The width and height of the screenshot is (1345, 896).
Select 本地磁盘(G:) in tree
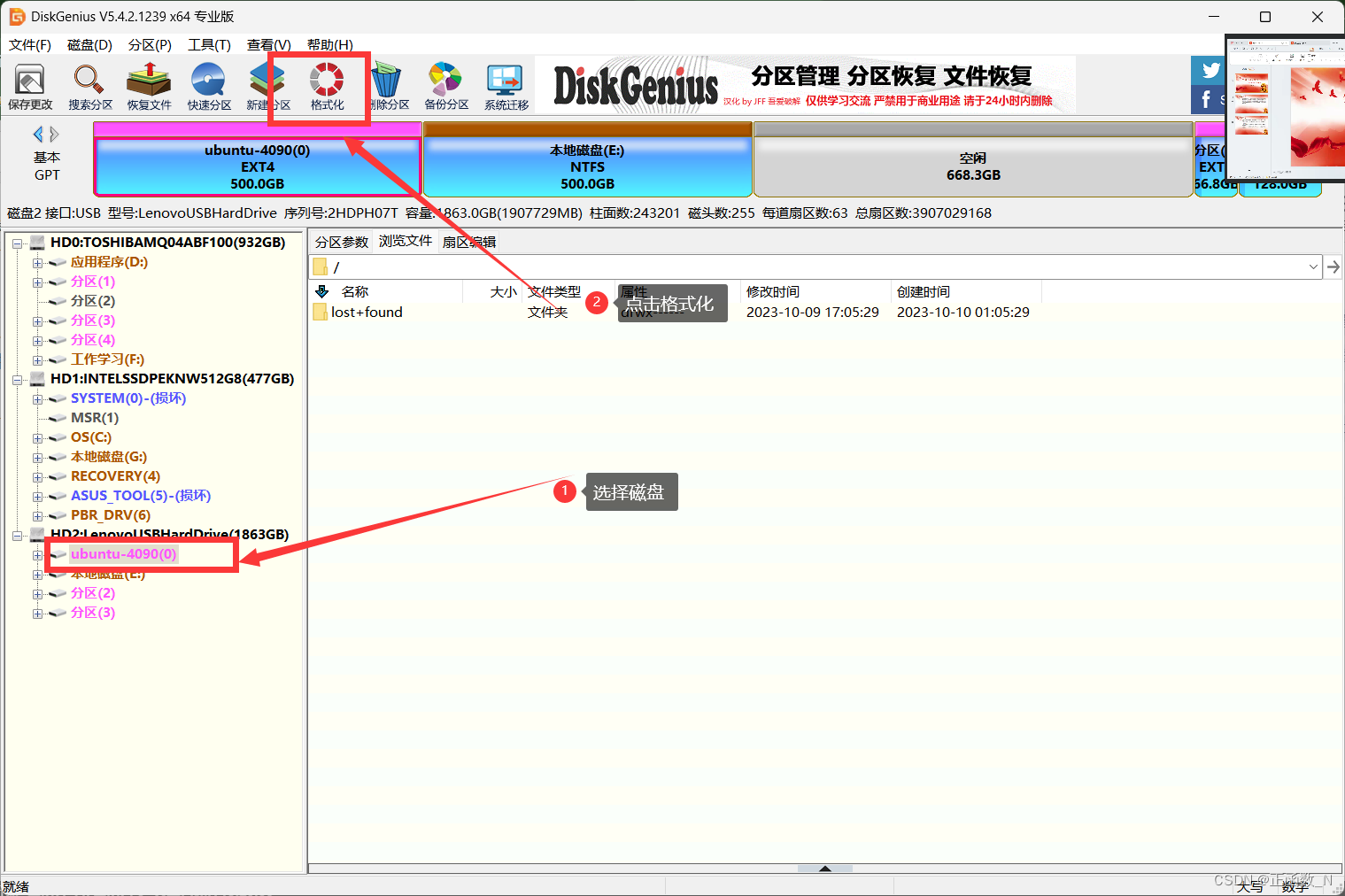coord(109,456)
